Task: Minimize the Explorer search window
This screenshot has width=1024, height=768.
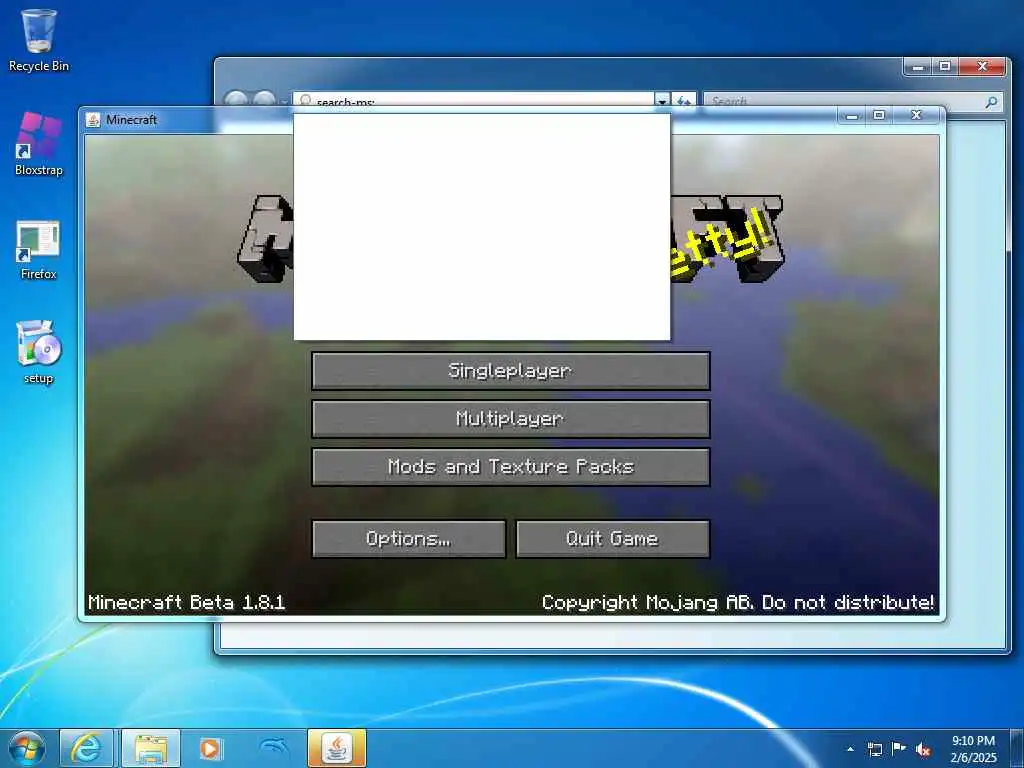Action: [918, 67]
